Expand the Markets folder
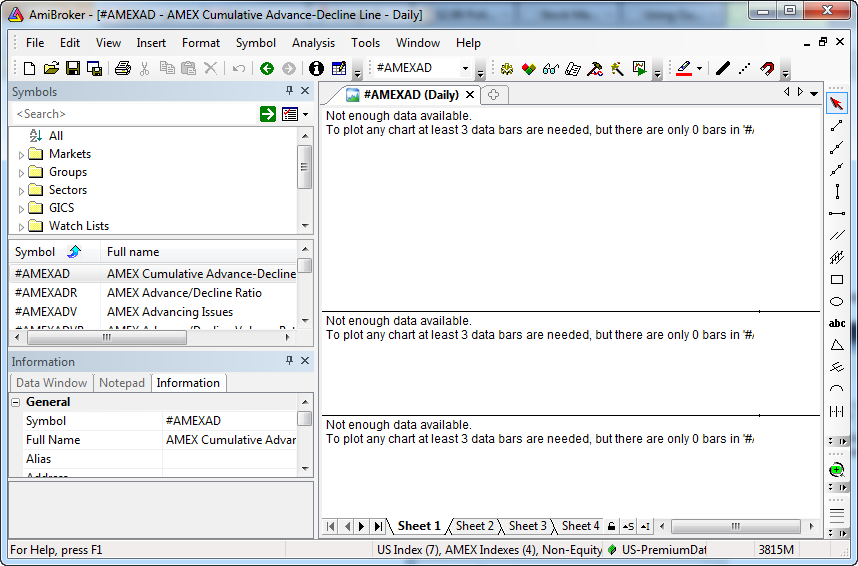858x566 pixels. [x=21, y=155]
